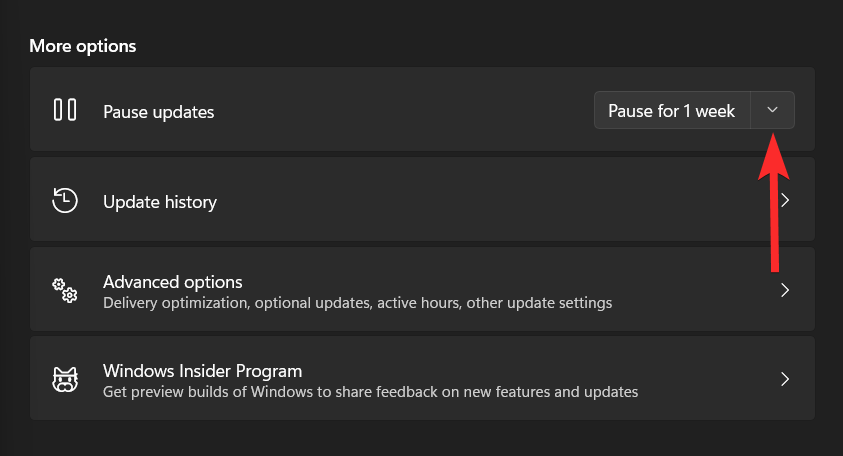The image size is (843, 456).
Task: Open Update history via its right chevron
Action: (x=785, y=200)
